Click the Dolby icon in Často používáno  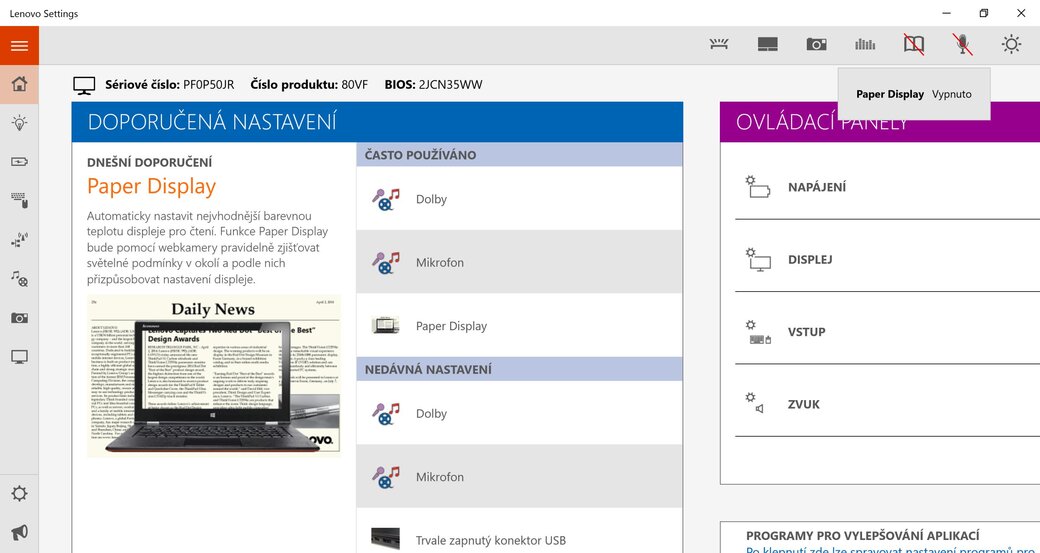coord(385,199)
